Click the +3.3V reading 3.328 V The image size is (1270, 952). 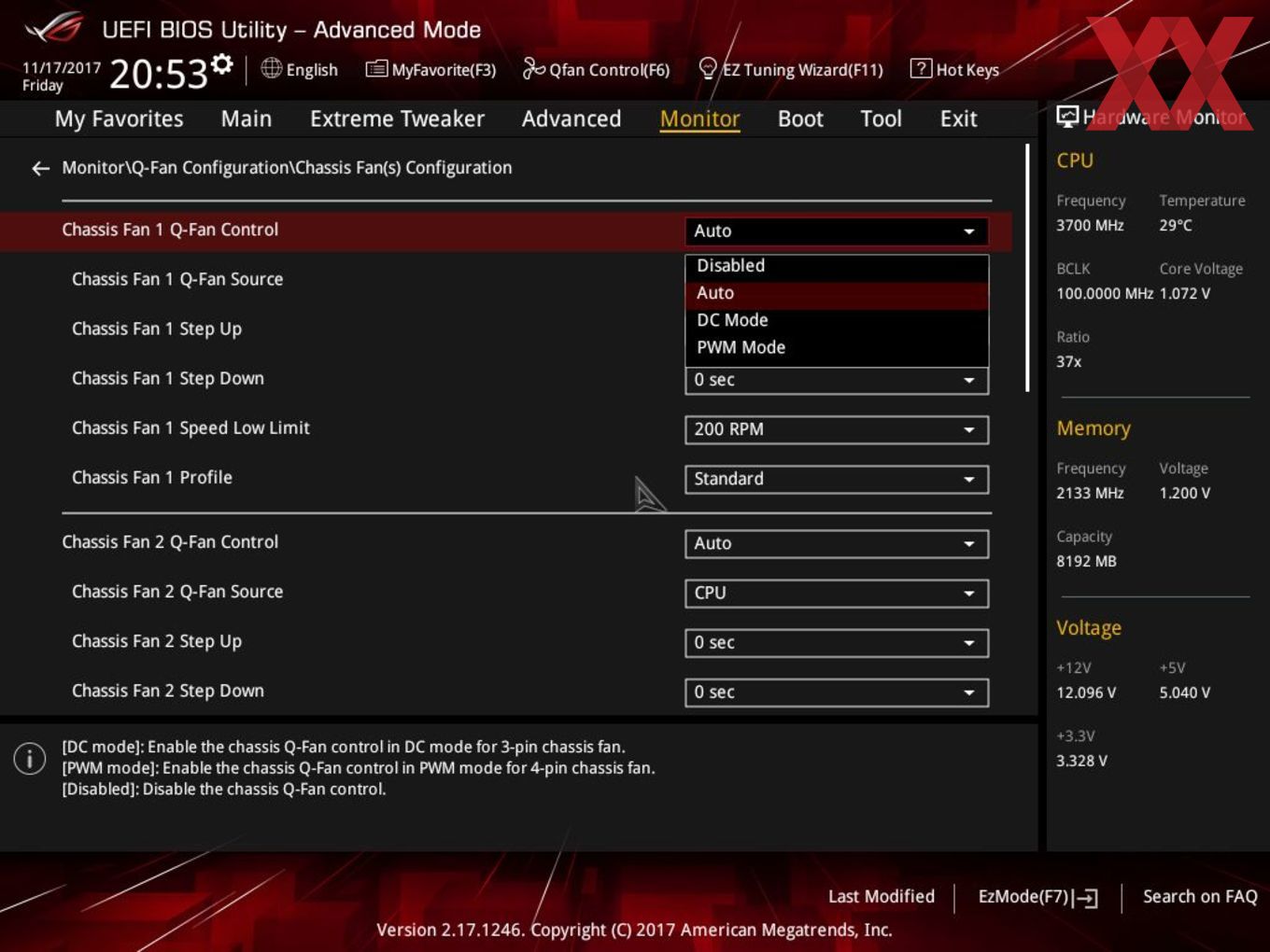(1081, 761)
